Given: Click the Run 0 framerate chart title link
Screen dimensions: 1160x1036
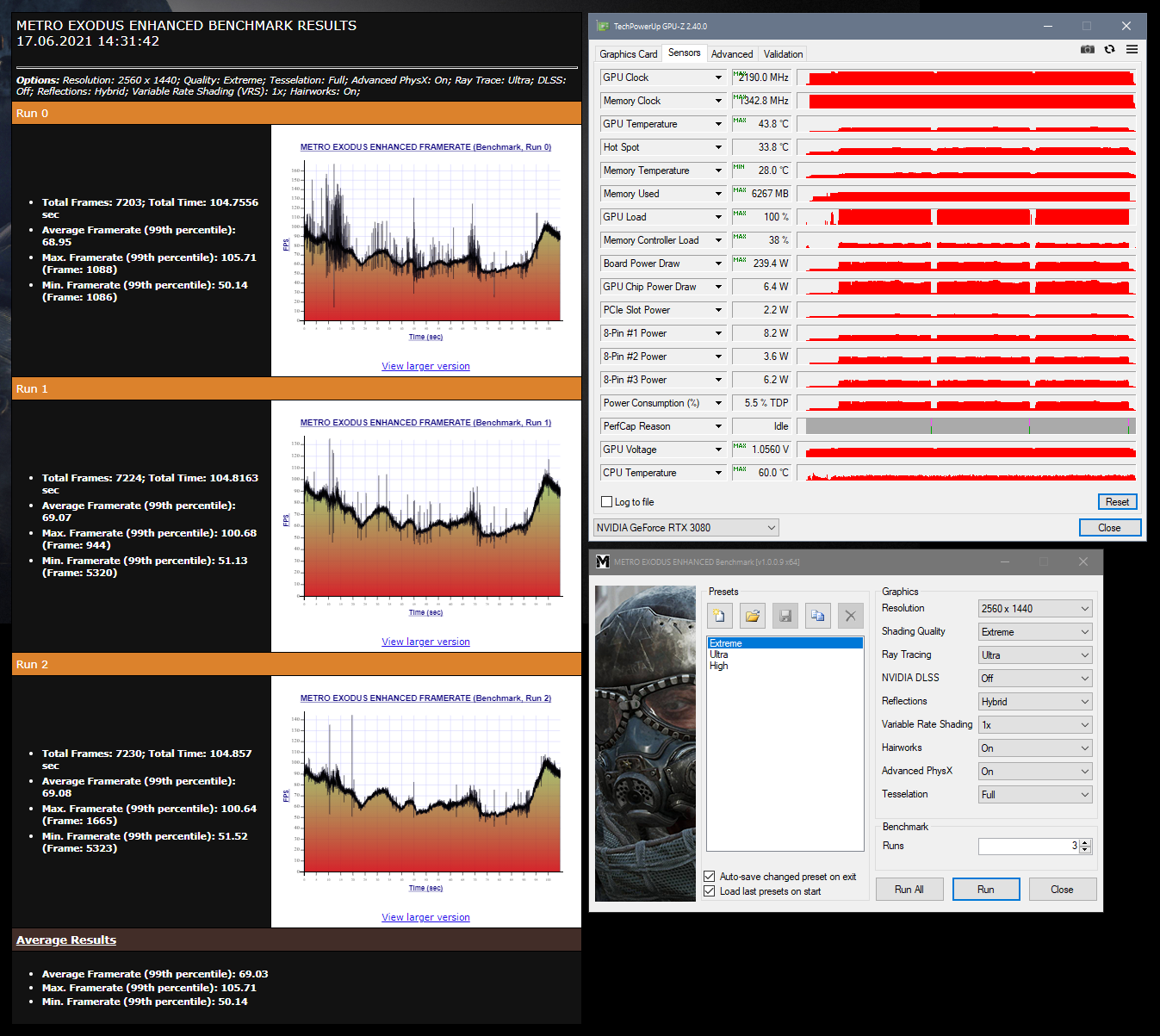Looking at the screenshot, I should point(425,147).
